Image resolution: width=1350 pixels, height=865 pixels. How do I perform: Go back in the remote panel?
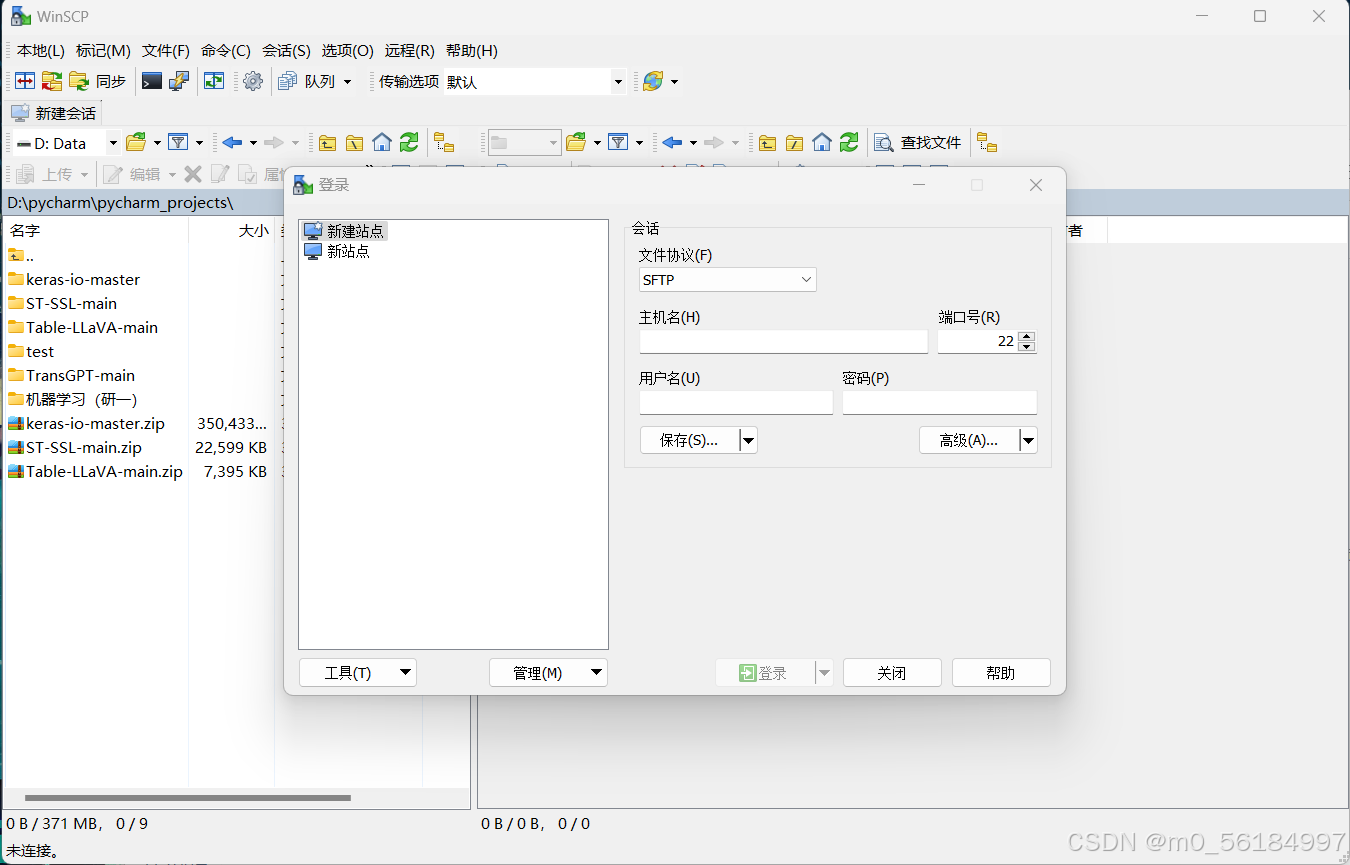[672, 143]
